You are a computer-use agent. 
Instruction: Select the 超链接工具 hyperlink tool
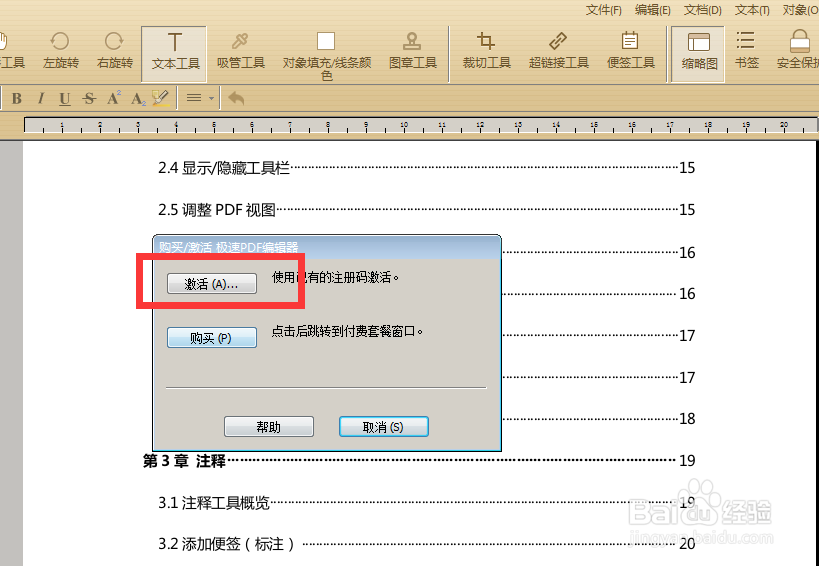(558, 51)
